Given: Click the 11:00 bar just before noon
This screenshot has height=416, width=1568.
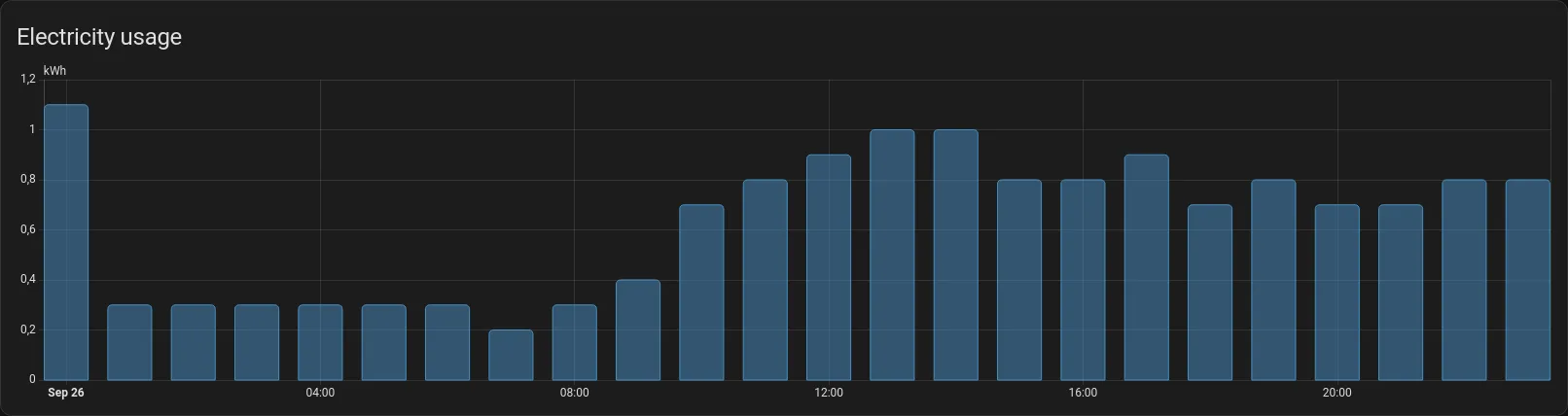Looking at the screenshot, I should 765,280.
